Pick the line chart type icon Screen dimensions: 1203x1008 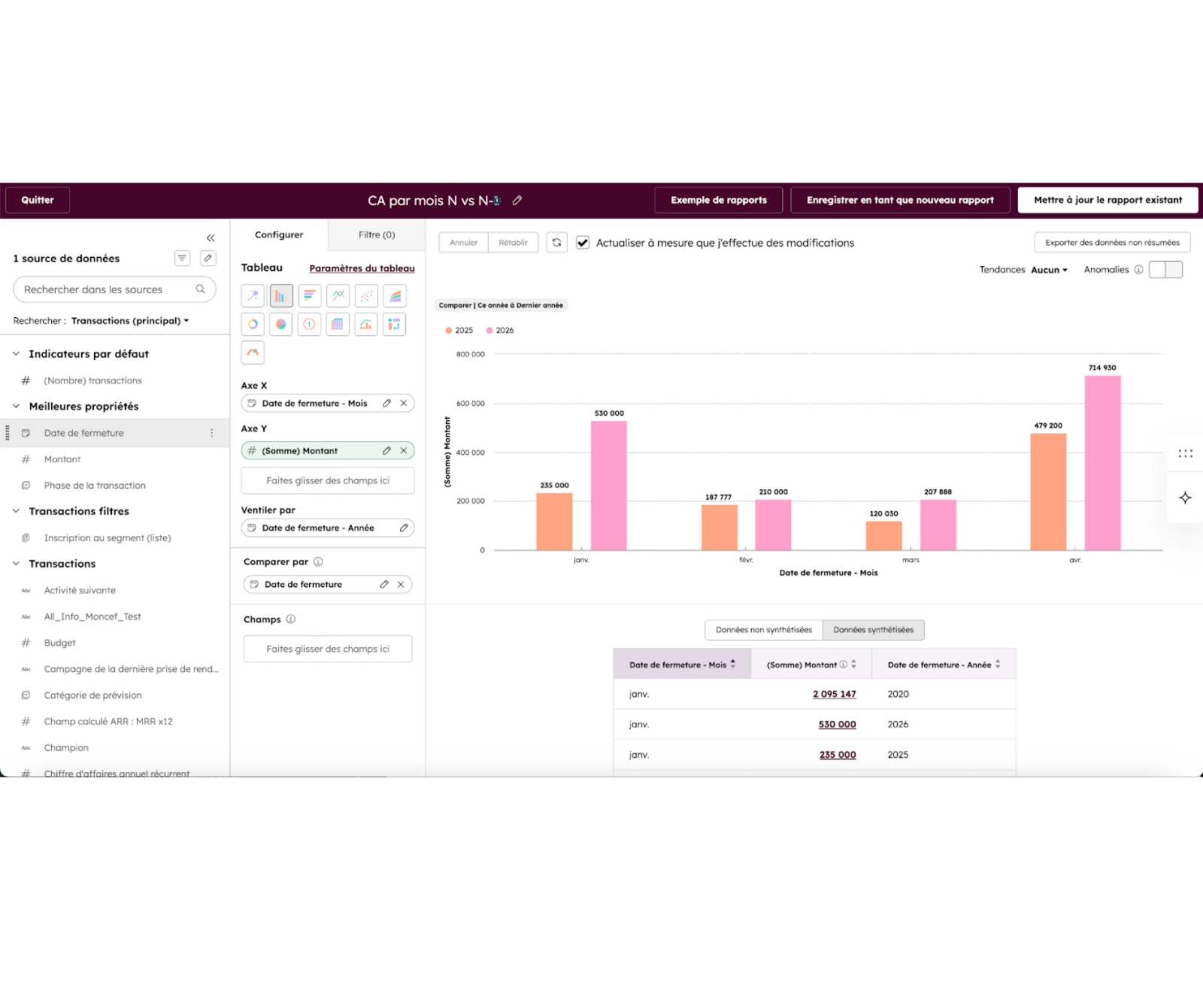pyautogui.click(x=338, y=296)
